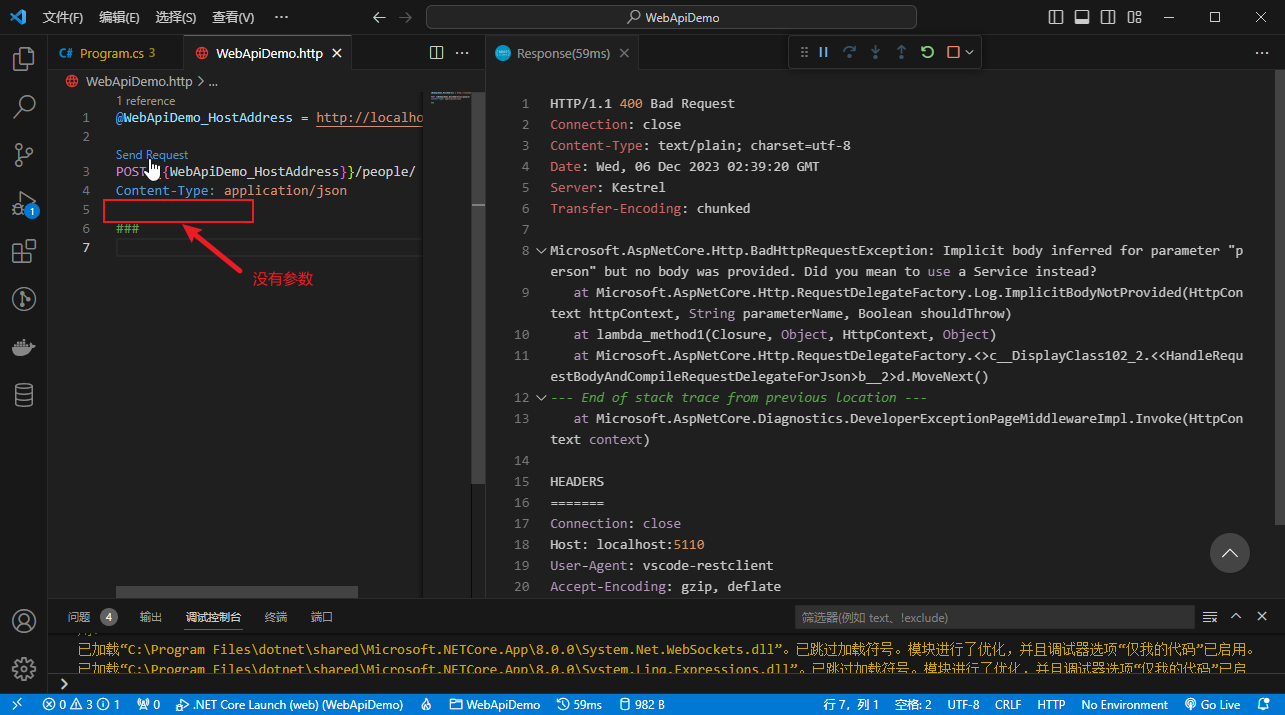The image size is (1285, 715).
Task: Pause the debugging session
Action: point(824,52)
